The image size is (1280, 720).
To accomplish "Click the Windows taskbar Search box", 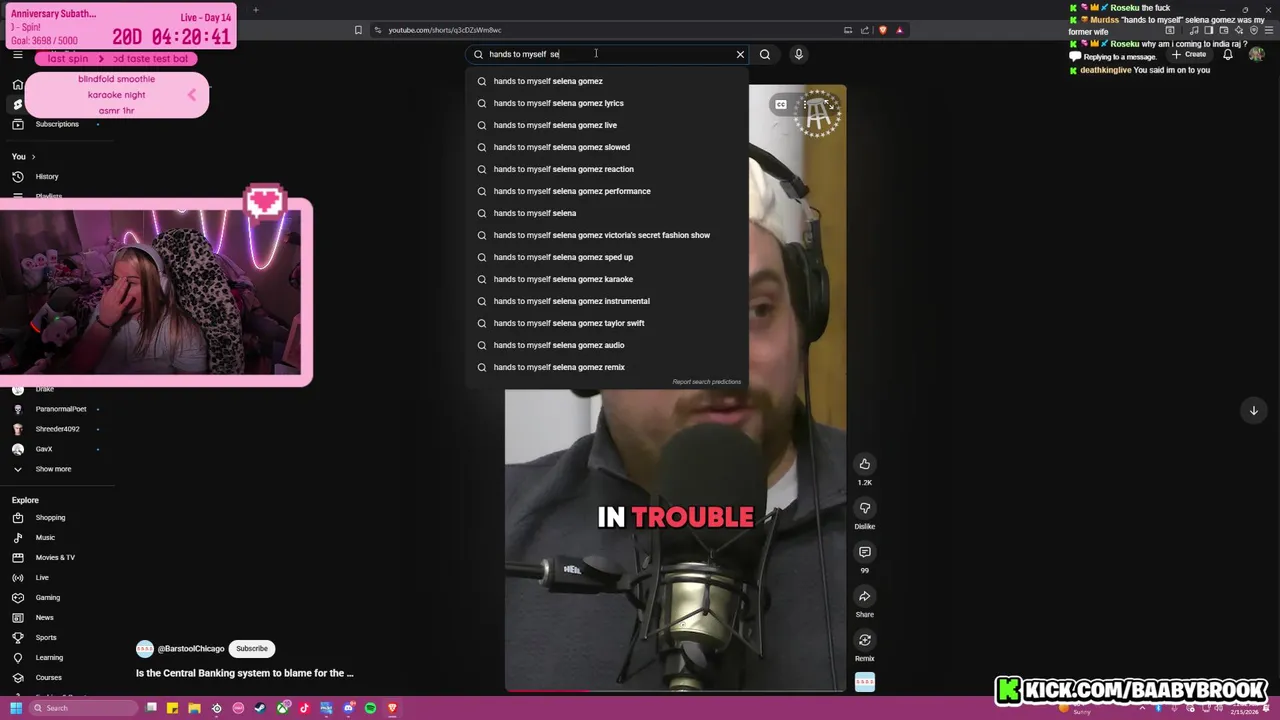I will [84, 708].
